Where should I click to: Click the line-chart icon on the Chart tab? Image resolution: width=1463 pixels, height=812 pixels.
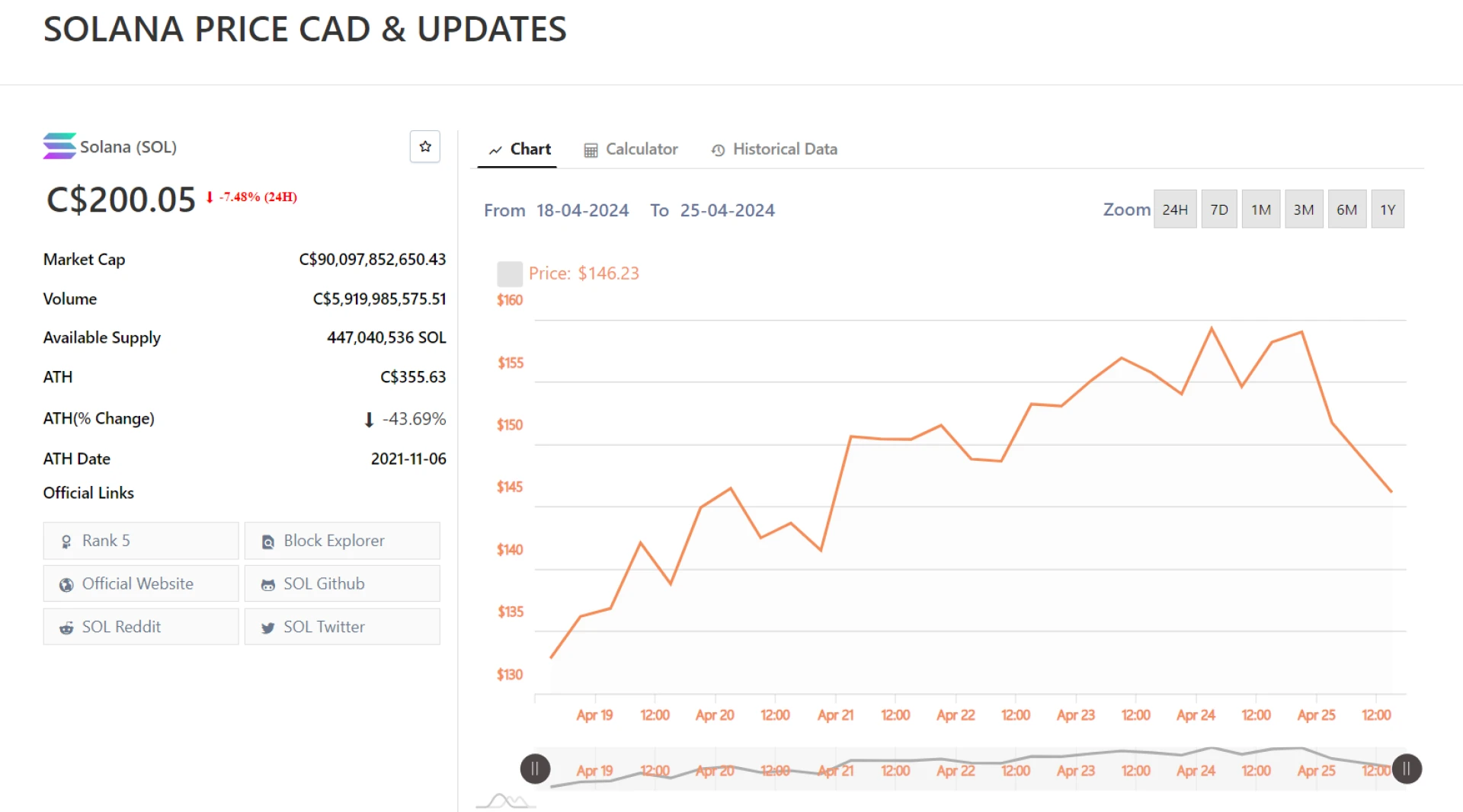[x=495, y=149]
